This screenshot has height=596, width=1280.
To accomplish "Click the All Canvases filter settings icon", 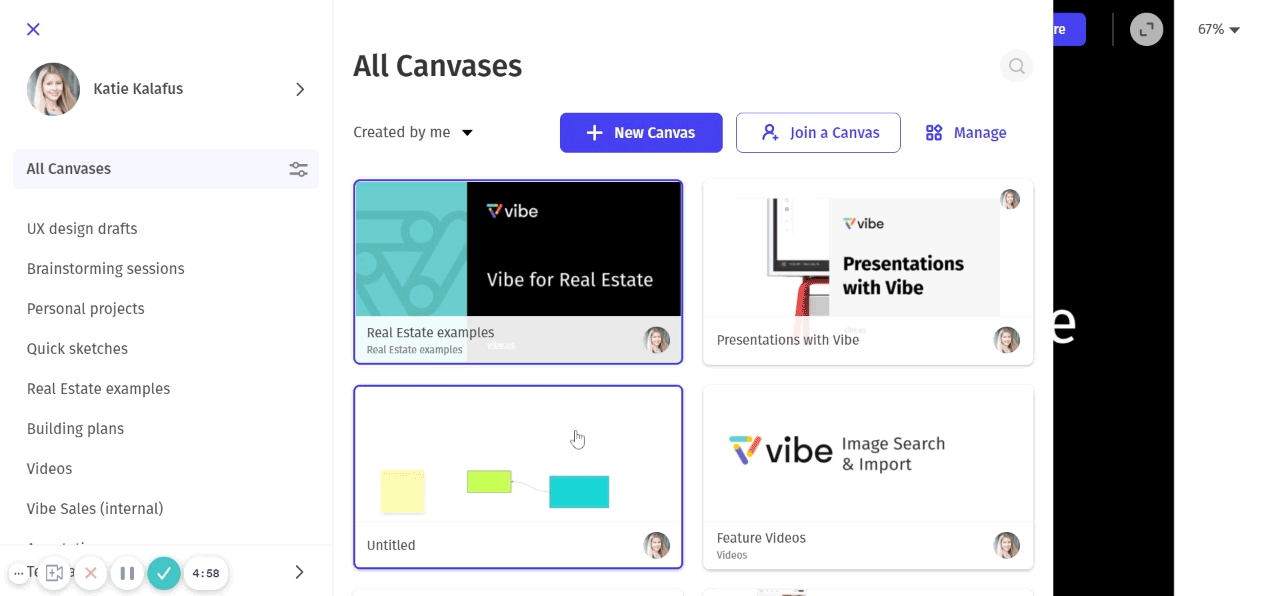I will click(x=298, y=169).
